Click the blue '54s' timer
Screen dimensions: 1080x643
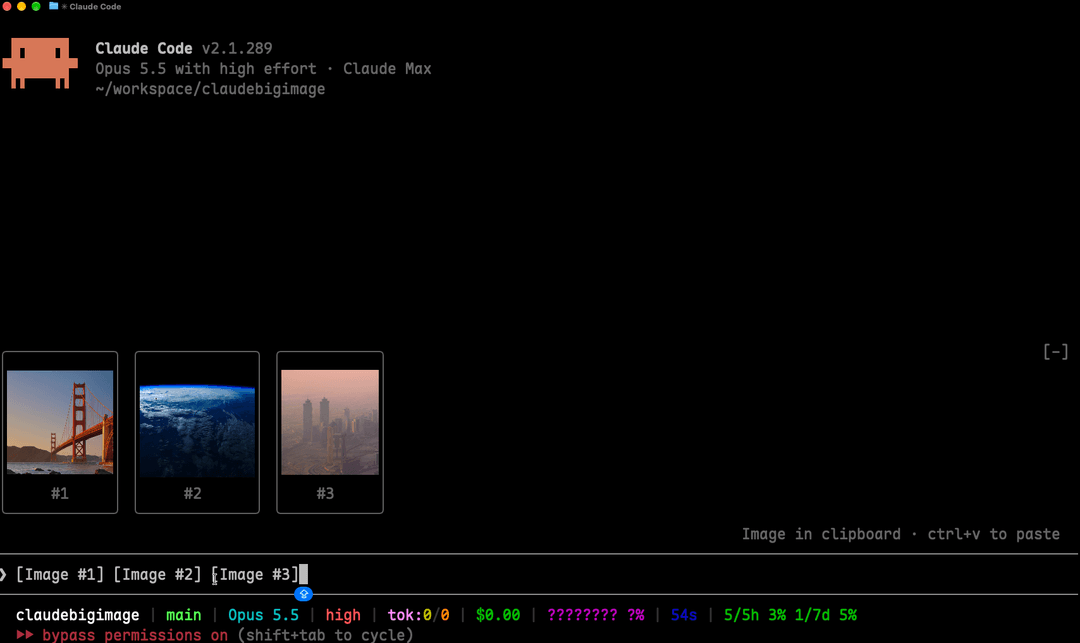point(684,615)
